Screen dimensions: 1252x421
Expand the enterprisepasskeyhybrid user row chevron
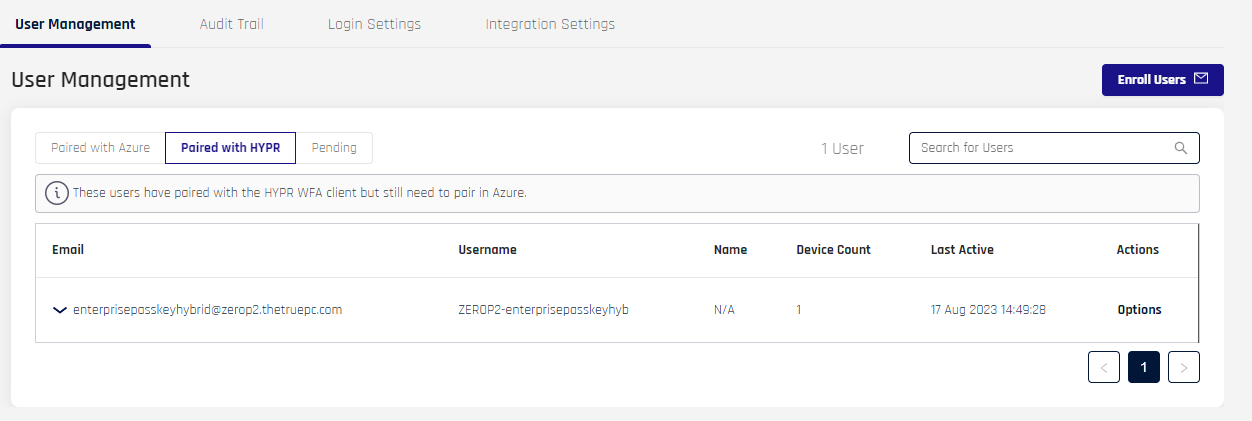60,310
